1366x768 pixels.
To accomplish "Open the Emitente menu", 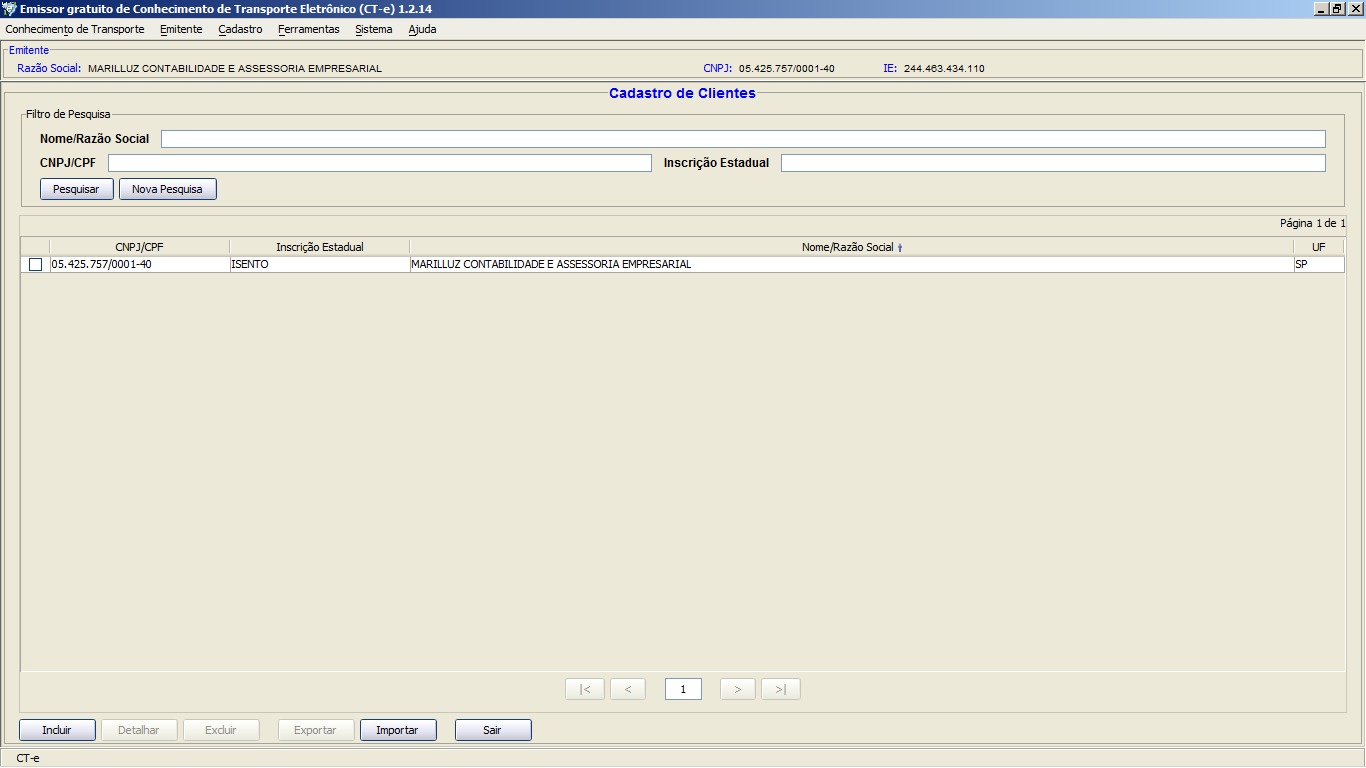I will (x=181, y=29).
